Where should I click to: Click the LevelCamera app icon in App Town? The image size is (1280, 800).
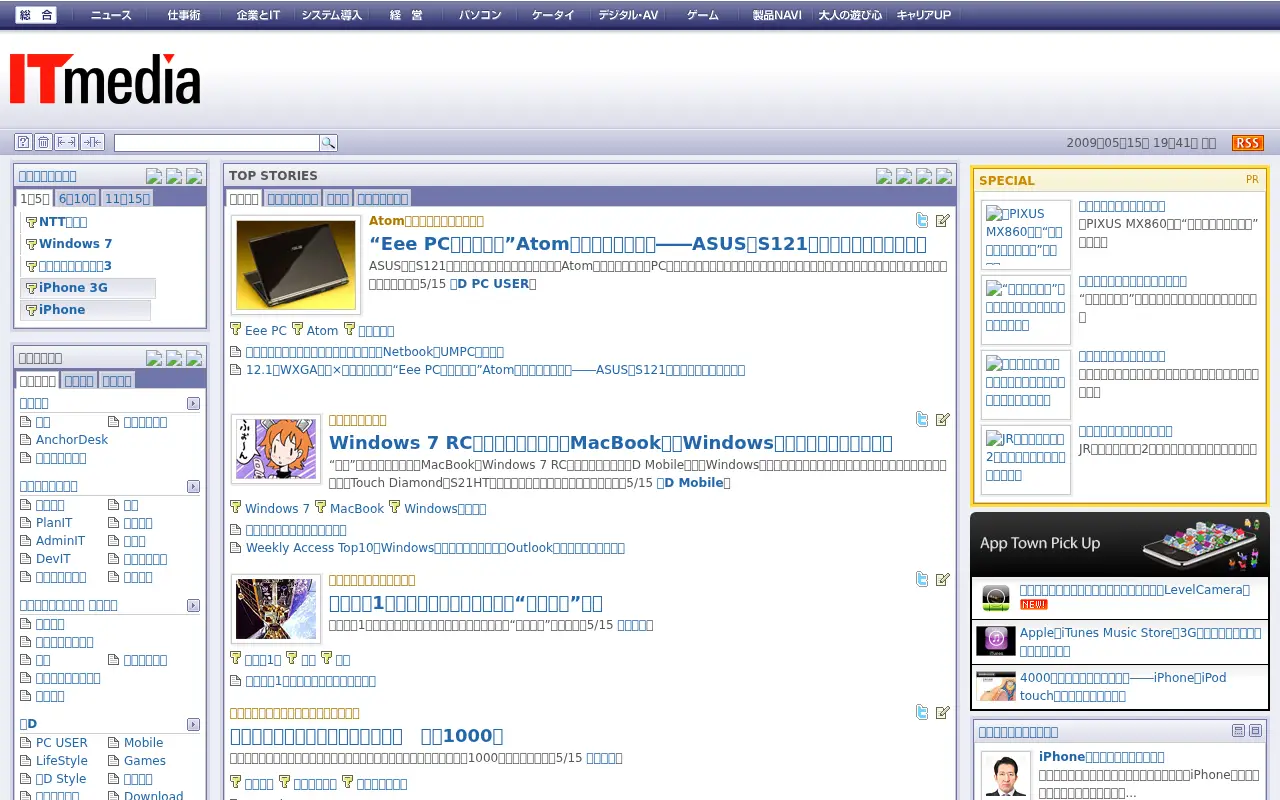click(x=996, y=598)
